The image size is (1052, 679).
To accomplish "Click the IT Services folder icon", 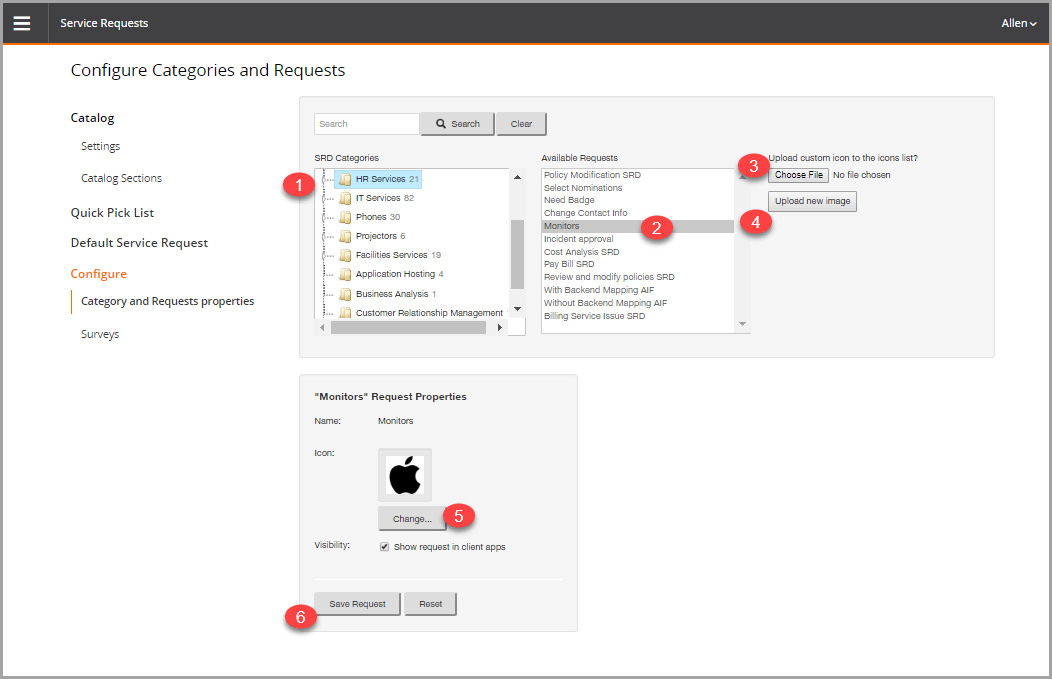I will [x=347, y=196].
